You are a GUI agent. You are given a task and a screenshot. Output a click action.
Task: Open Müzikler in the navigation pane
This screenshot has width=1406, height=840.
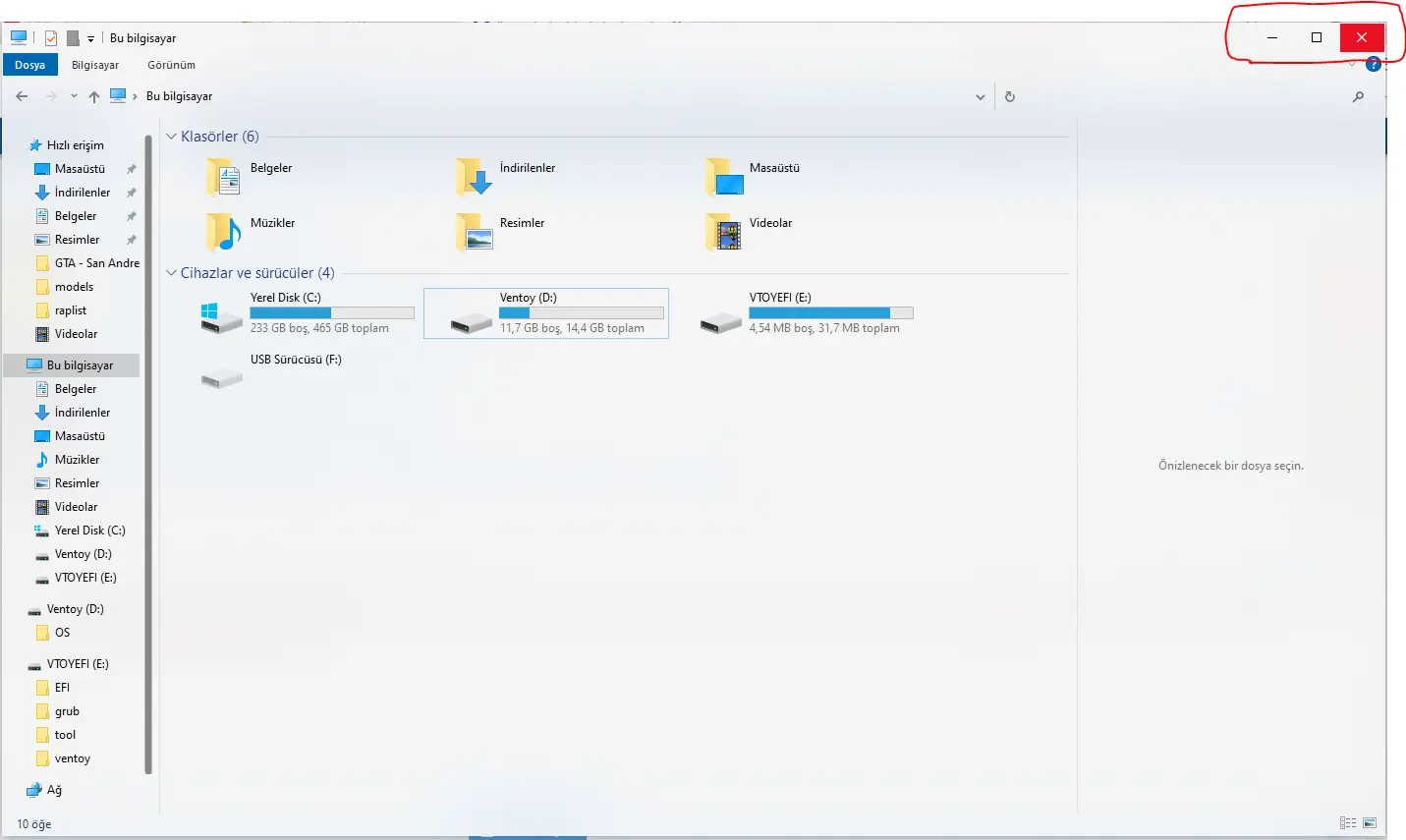pyautogui.click(x=77, y=460)
